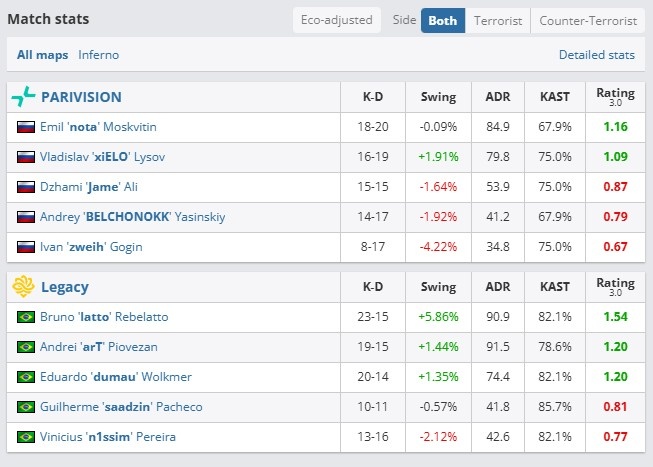Open the Legacy team page link
The image size is (653, 467).
[x=65, y=287]
